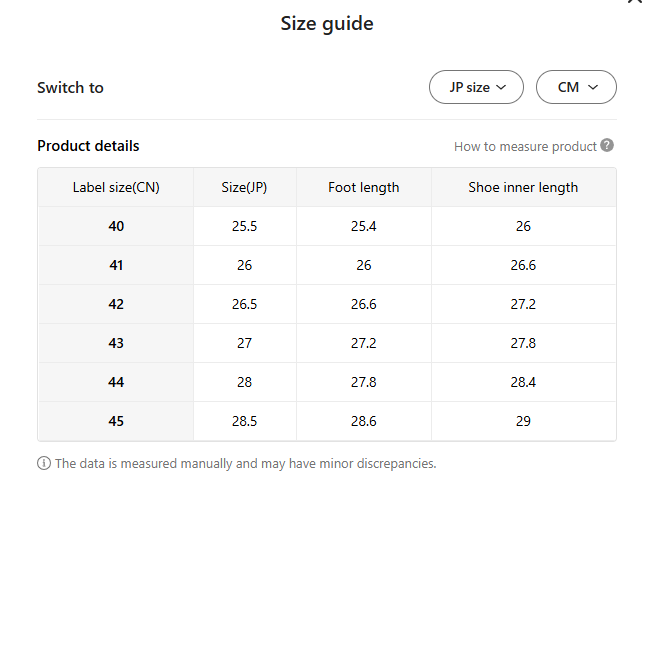Select the label size 41 row
This screenshot has width=654, height=652.
point(116,265)
